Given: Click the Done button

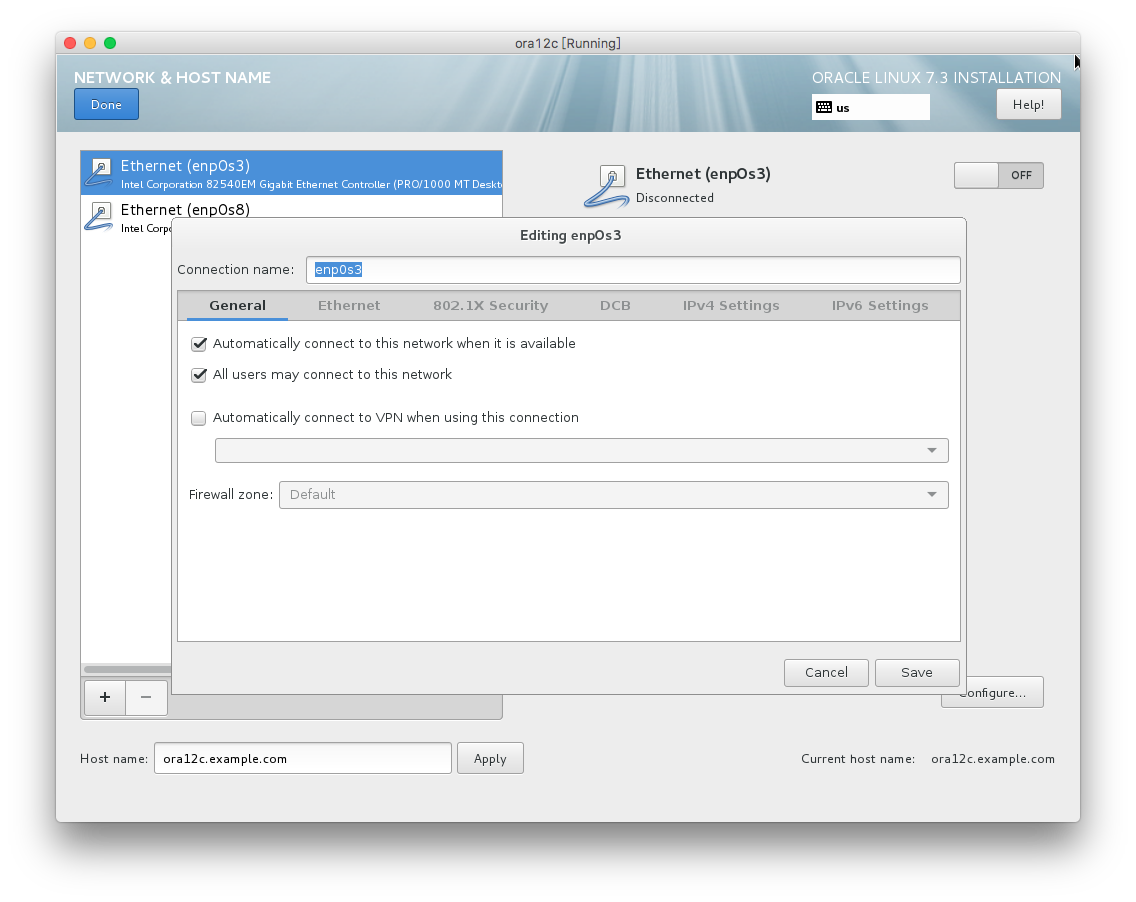Looking at the screenshot, I should click(106, 104).
